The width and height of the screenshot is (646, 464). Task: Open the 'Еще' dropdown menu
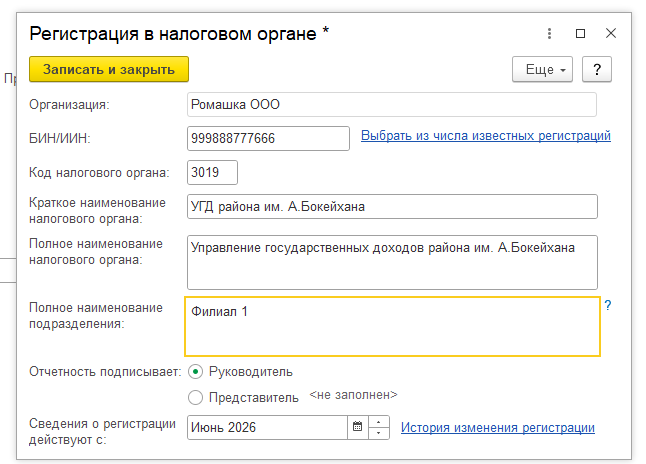542,69
